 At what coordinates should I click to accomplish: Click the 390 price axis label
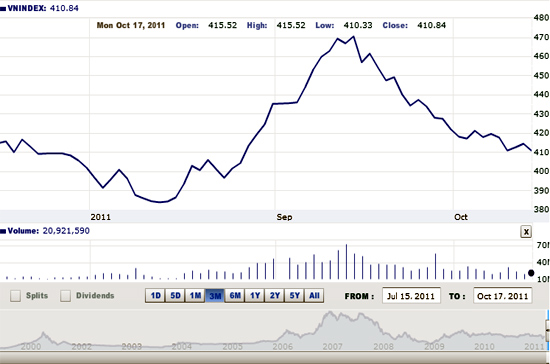[x=541, y=190]
